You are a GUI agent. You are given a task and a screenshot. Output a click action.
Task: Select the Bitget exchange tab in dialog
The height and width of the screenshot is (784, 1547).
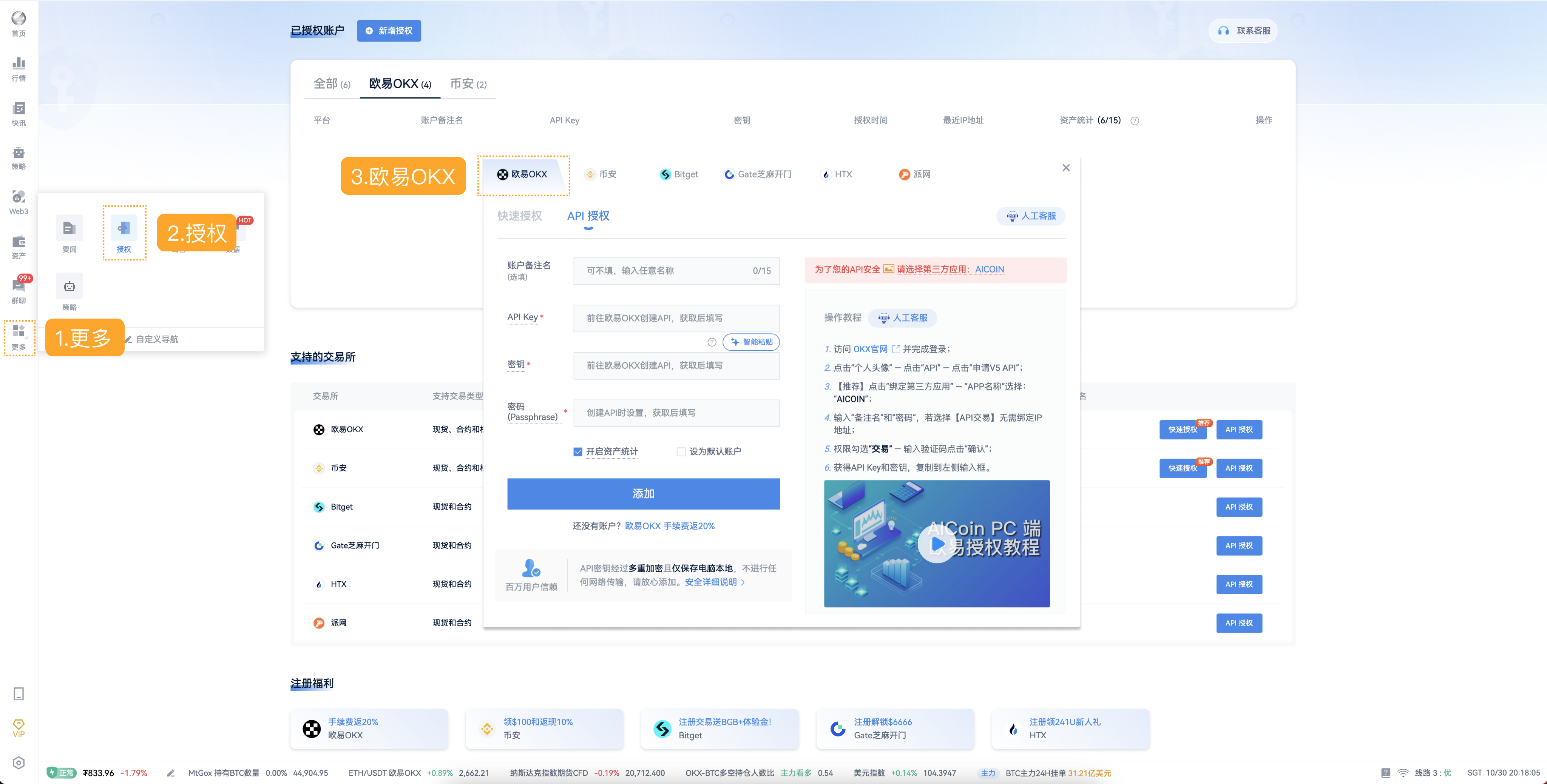pyautogui.click(x=679, y=174)
